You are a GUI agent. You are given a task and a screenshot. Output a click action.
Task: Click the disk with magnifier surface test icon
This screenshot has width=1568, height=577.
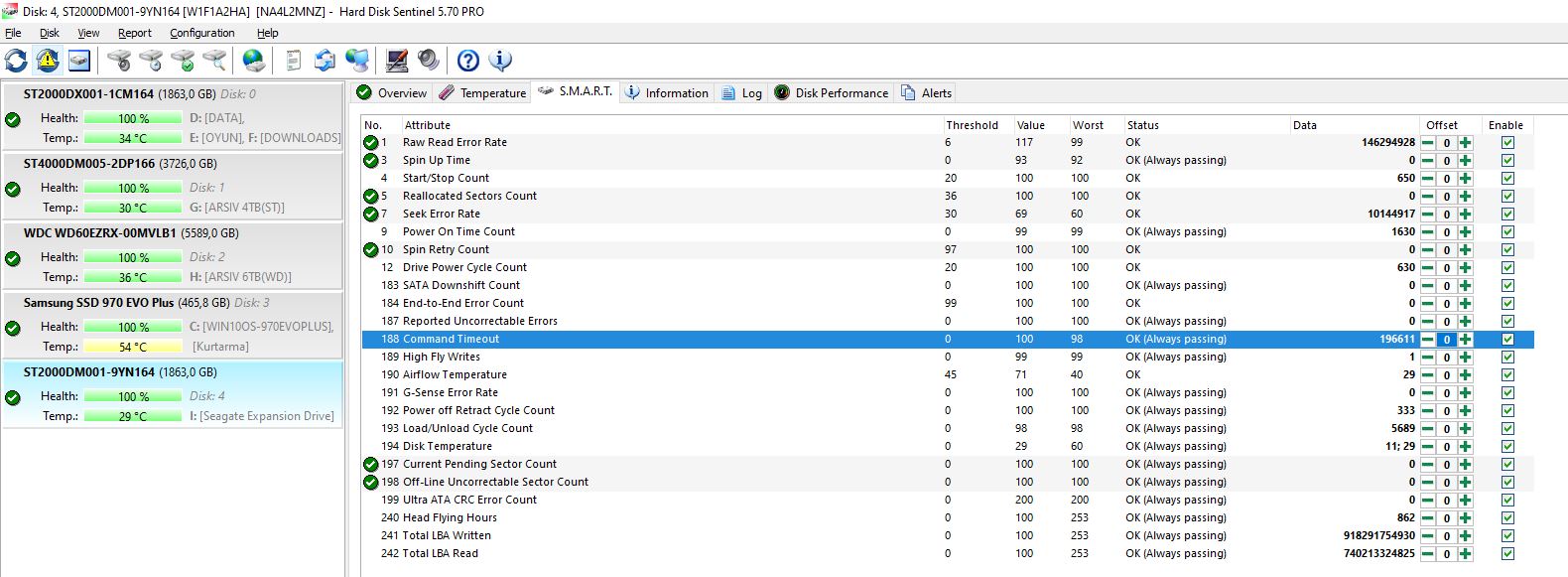[214, 61]
